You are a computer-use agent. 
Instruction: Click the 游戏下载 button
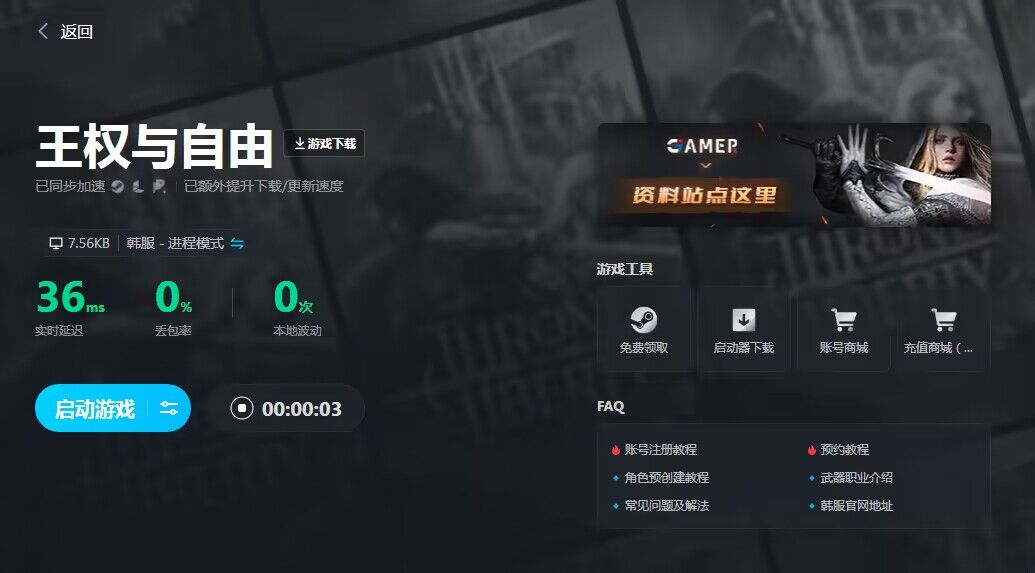[324, 143]
